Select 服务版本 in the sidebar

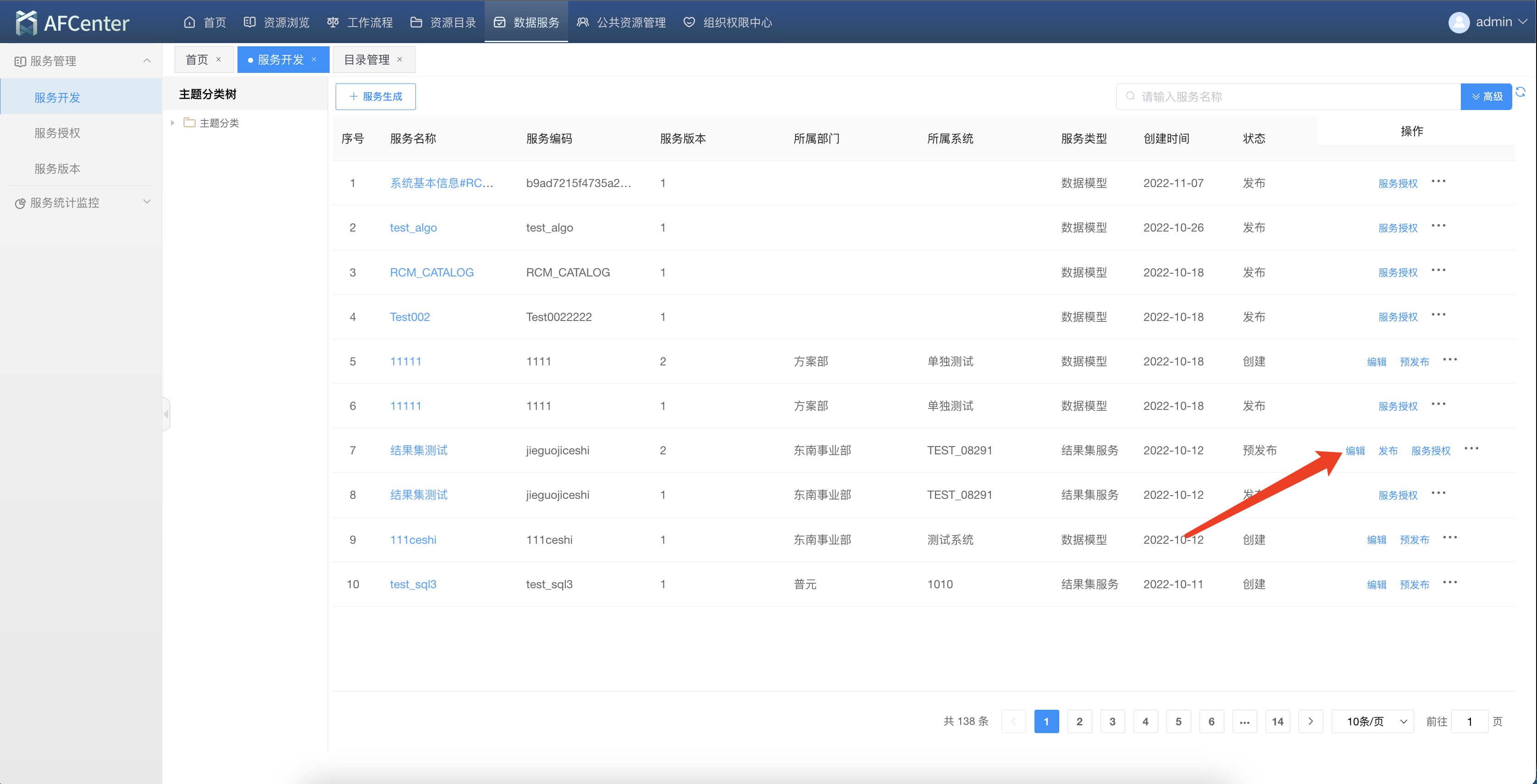57,168
